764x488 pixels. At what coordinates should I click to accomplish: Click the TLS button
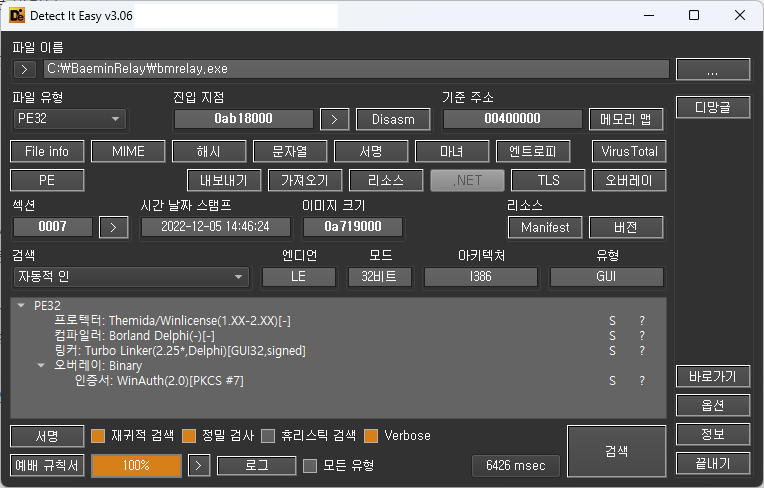tap(548, 181)
